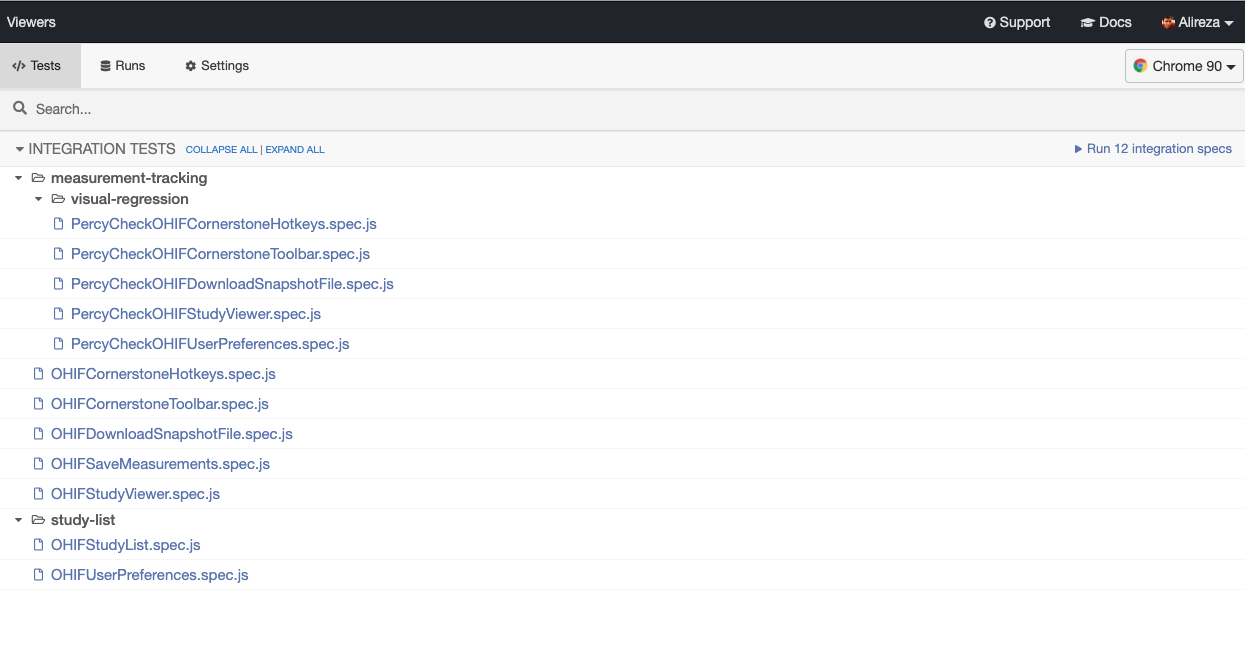Screen dimensions: 1245x661
Task: Open the Docs link in header
Action: coord(1106,22)
